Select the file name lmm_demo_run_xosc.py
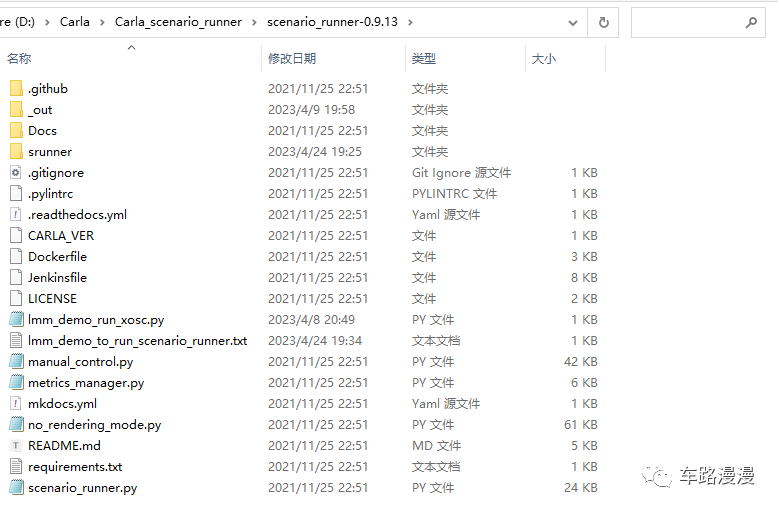Screen dimensions: 779x509 click(x=96, y=320)
